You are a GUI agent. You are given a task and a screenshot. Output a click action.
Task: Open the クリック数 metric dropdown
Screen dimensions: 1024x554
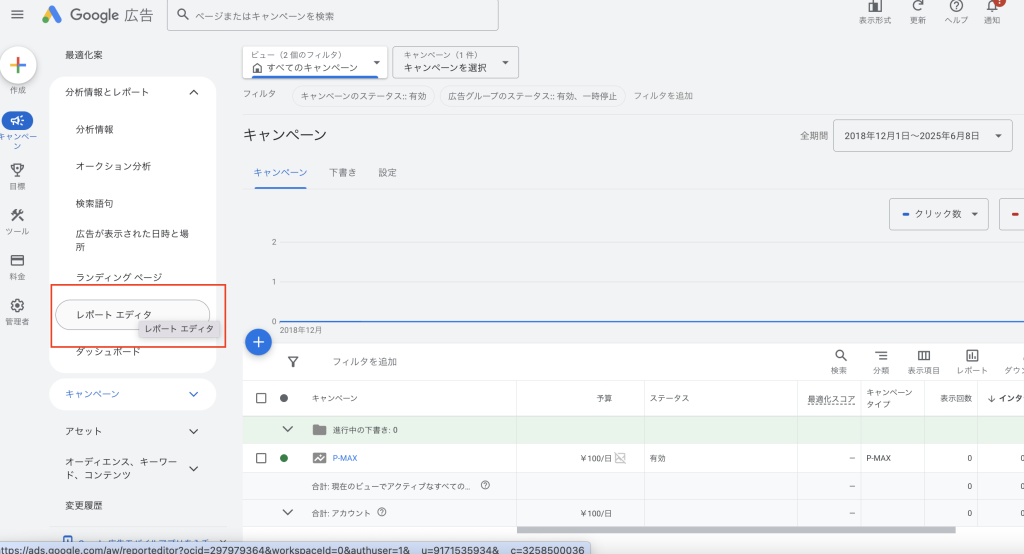938,214
